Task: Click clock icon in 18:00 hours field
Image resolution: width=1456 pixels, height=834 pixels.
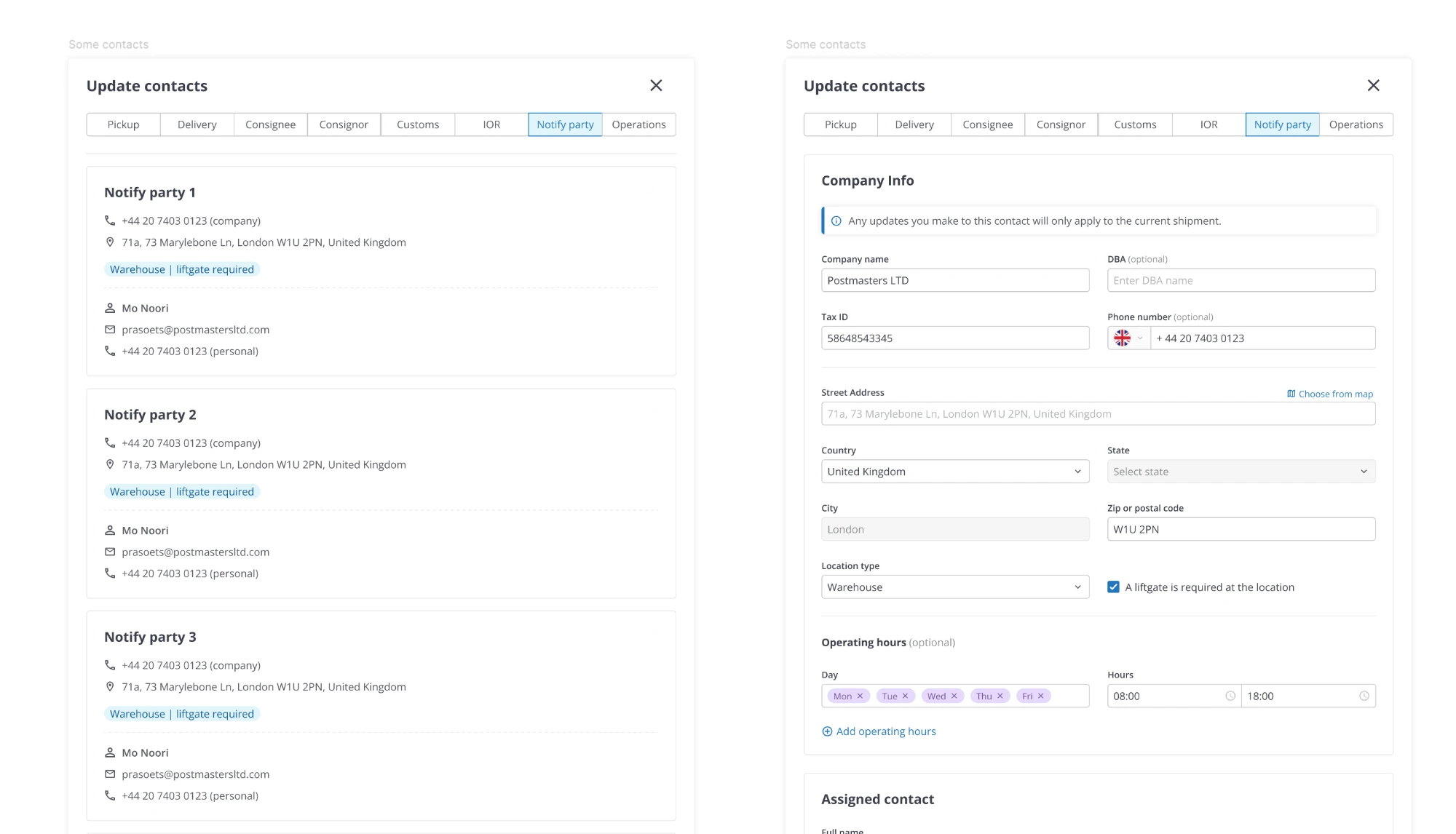Action: tap(1364, 696)
